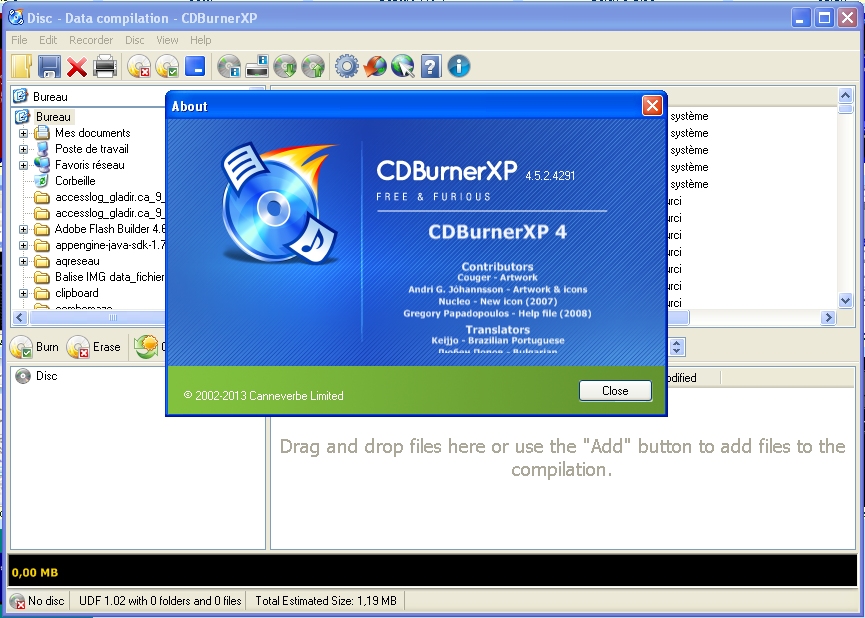
Task: Select the Corbeille item in the tree
Action: (x=75, y=181)
